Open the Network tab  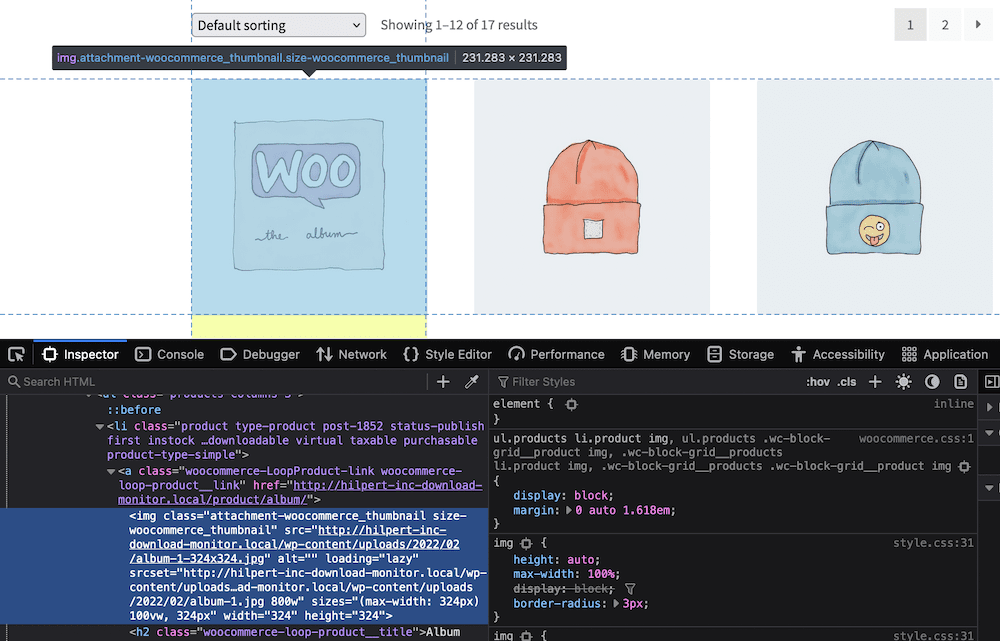coord(351,355)
